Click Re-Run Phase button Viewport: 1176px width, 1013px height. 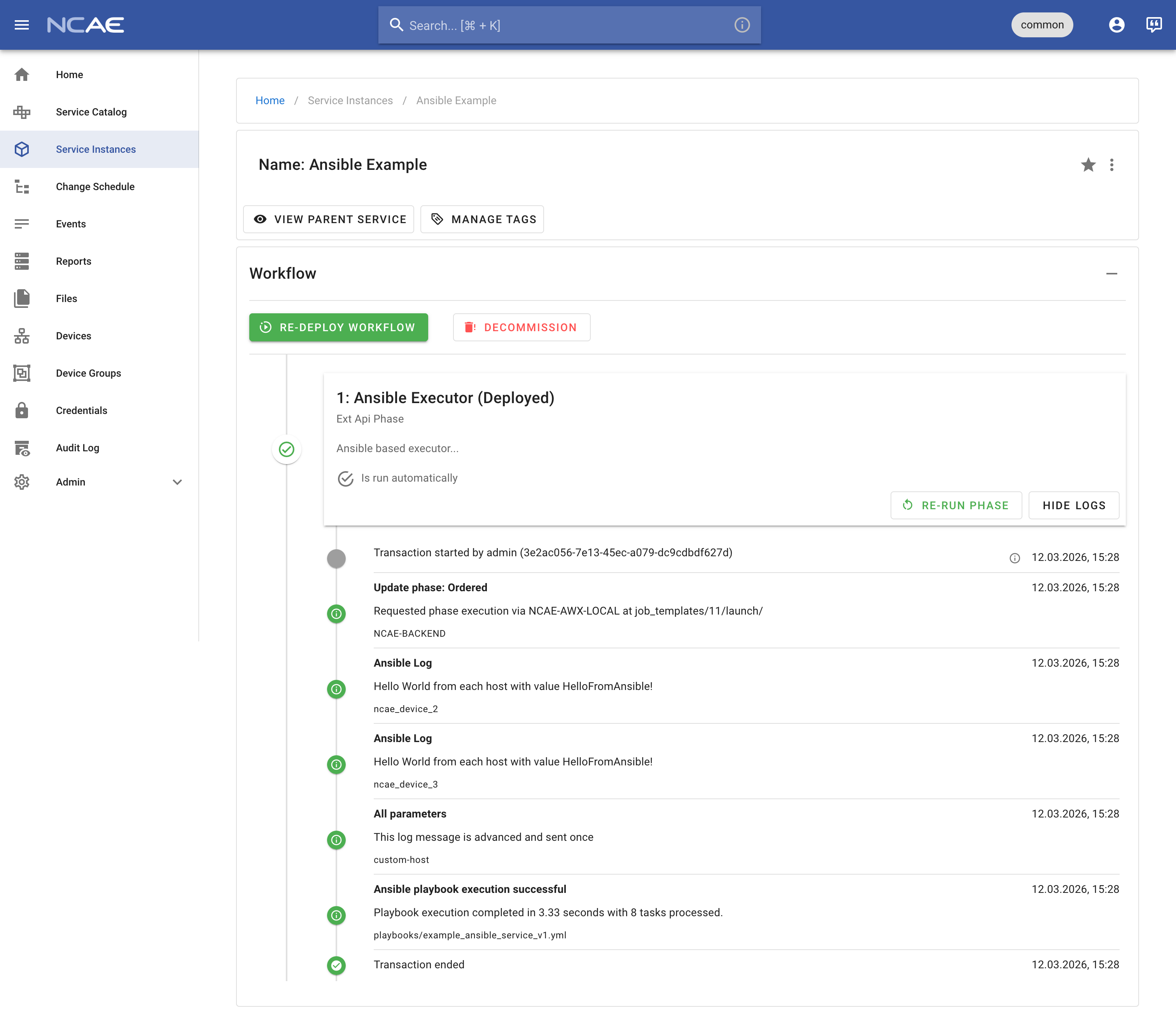tap(956, 505)
